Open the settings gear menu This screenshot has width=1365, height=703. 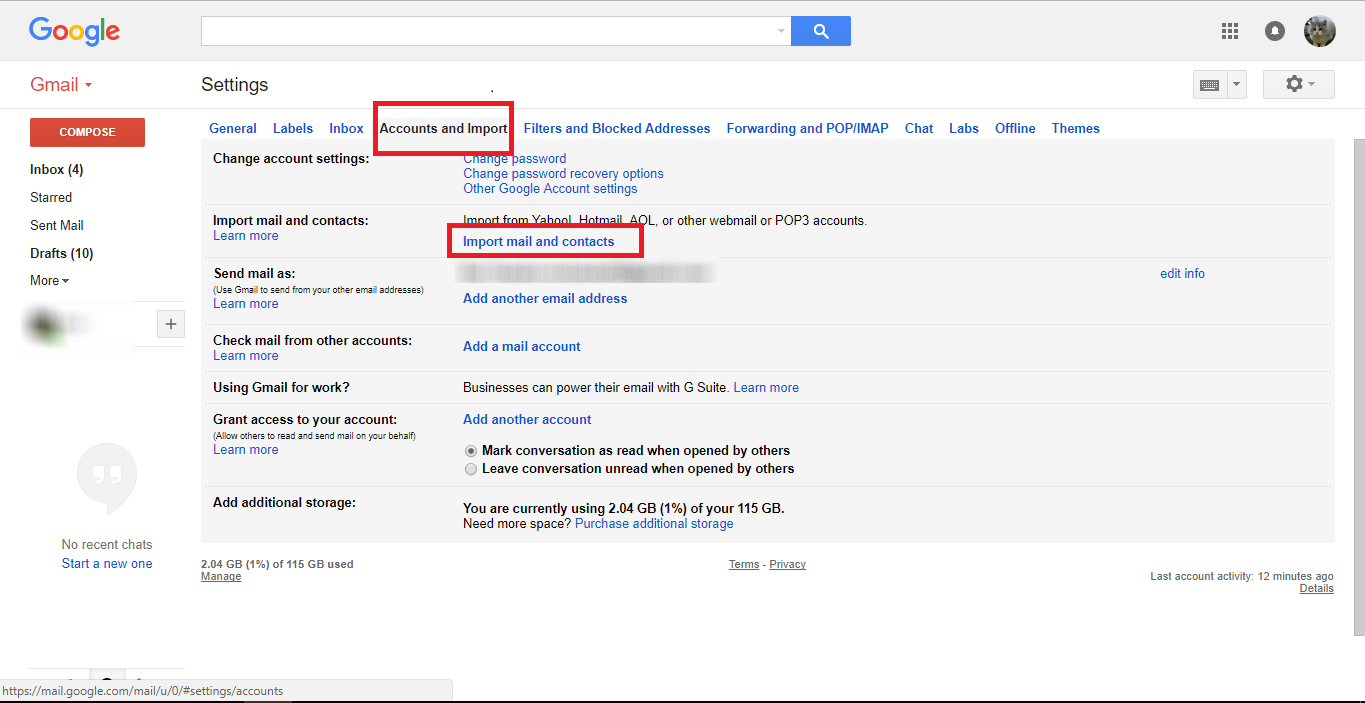1298,85
